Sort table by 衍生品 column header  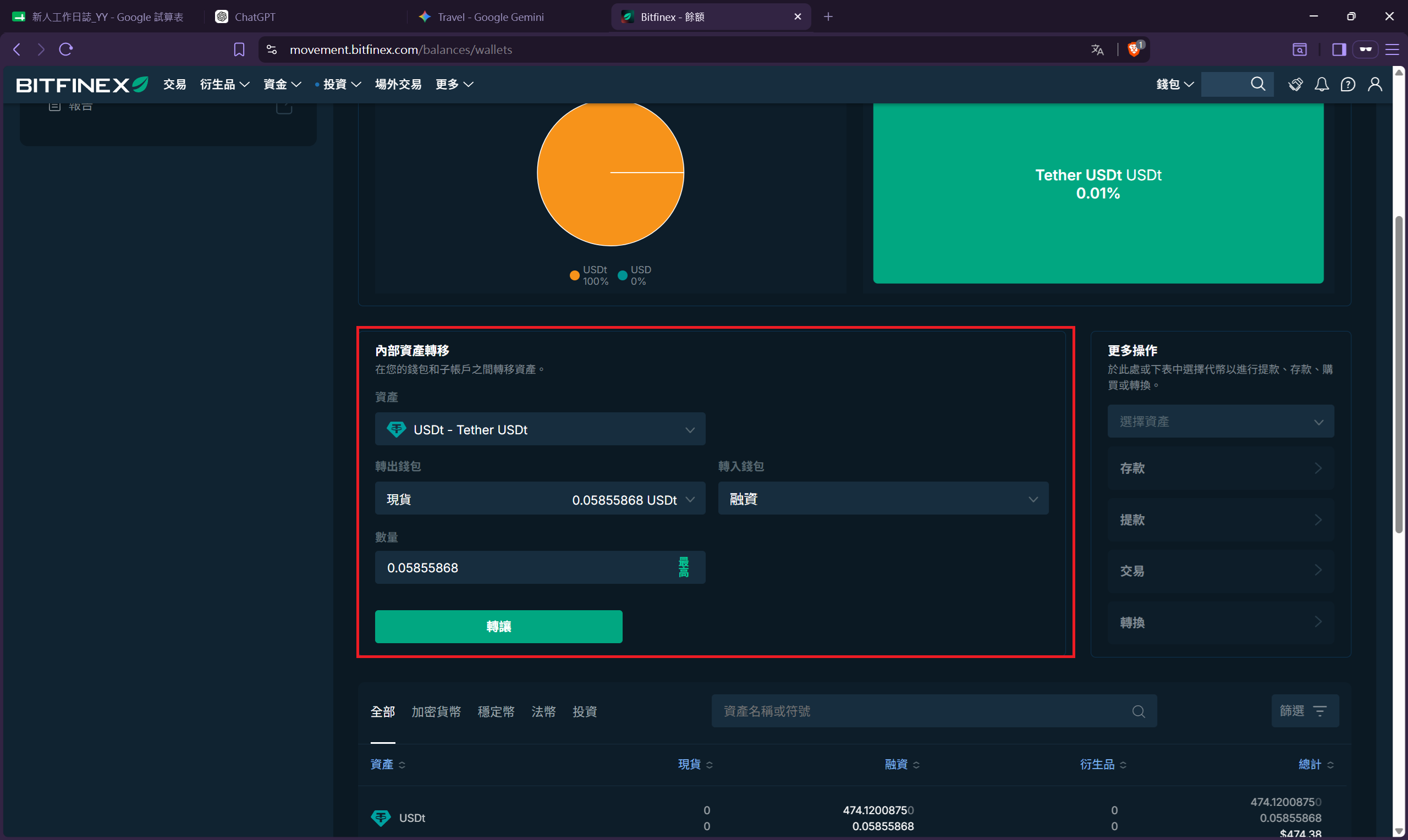(1103, 764)
